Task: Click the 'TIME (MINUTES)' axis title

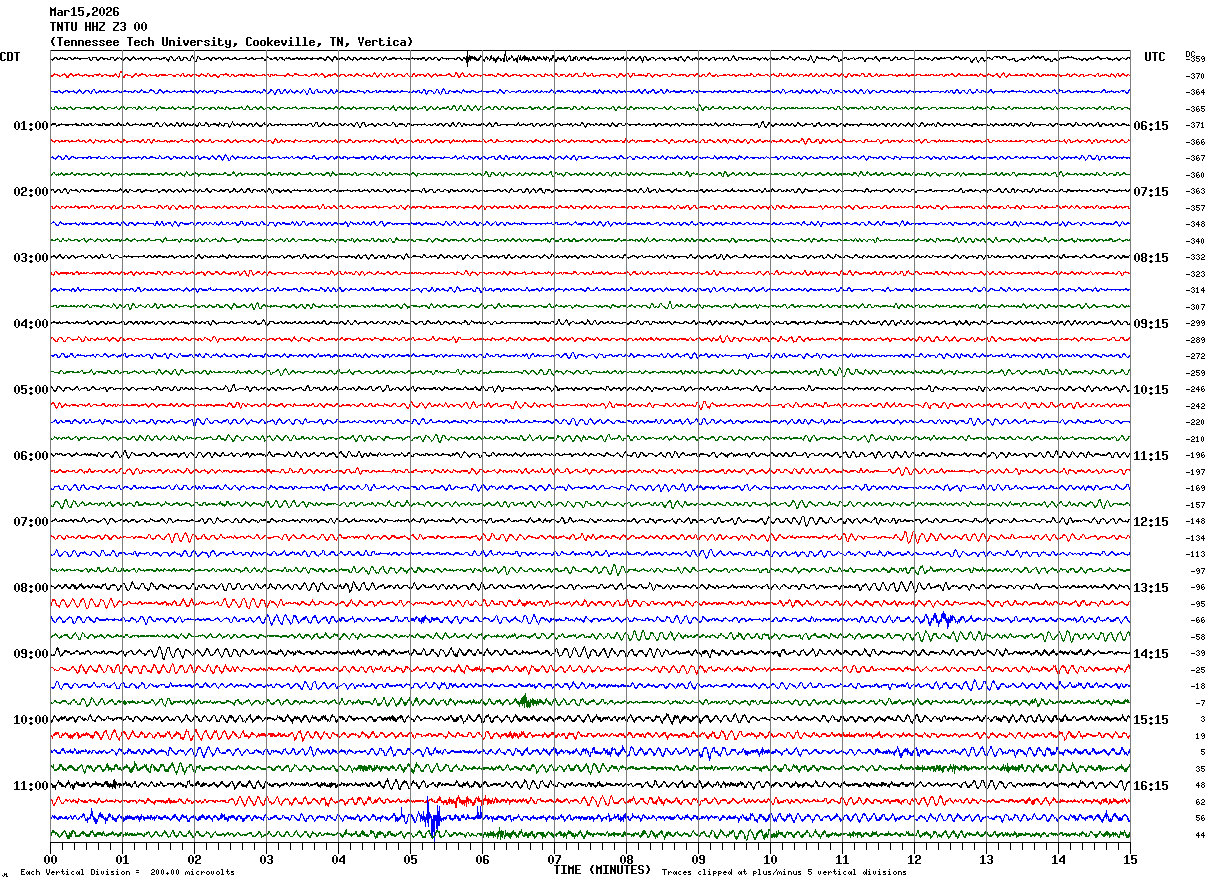Action: [x=602, y=870]
